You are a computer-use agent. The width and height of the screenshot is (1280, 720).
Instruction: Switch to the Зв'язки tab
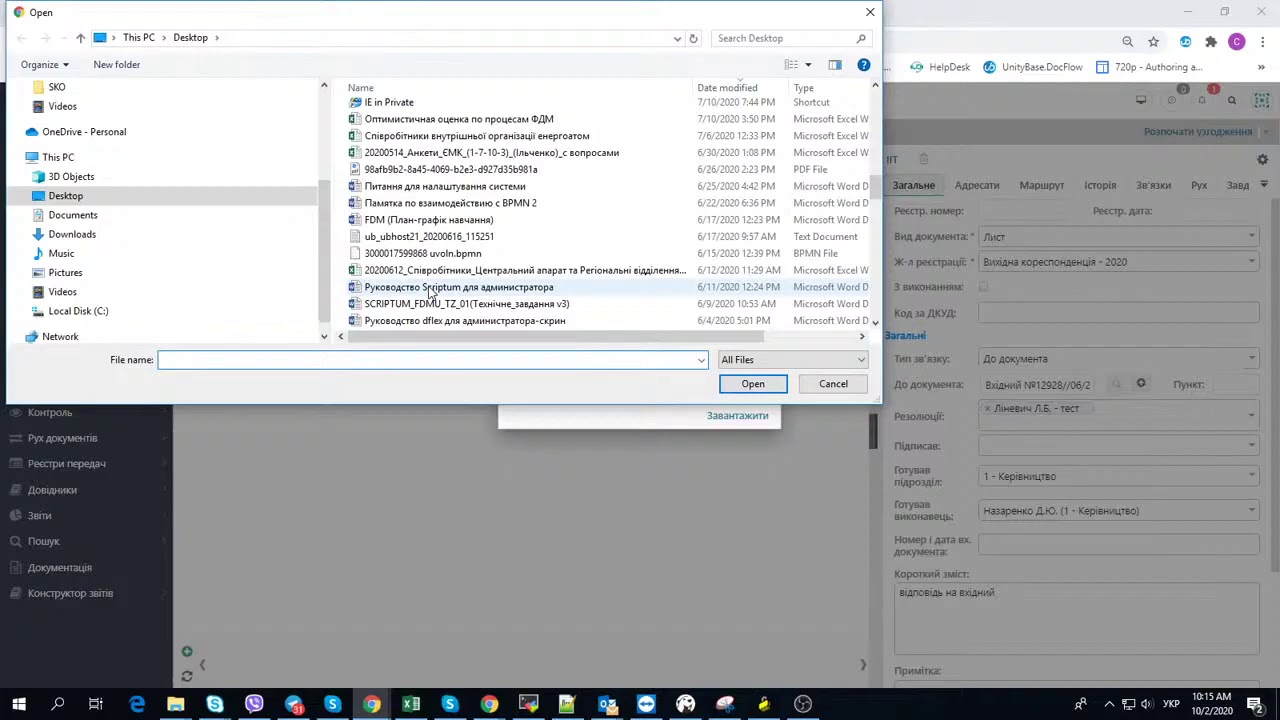click(x=1153, y=186)
